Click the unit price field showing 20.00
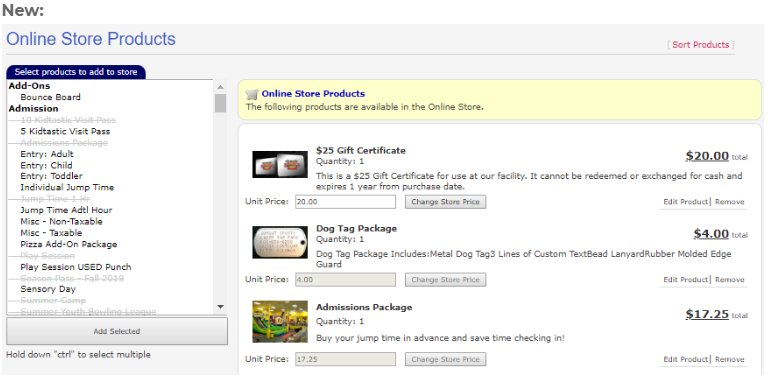770x386 pixels. click(345, 202)
